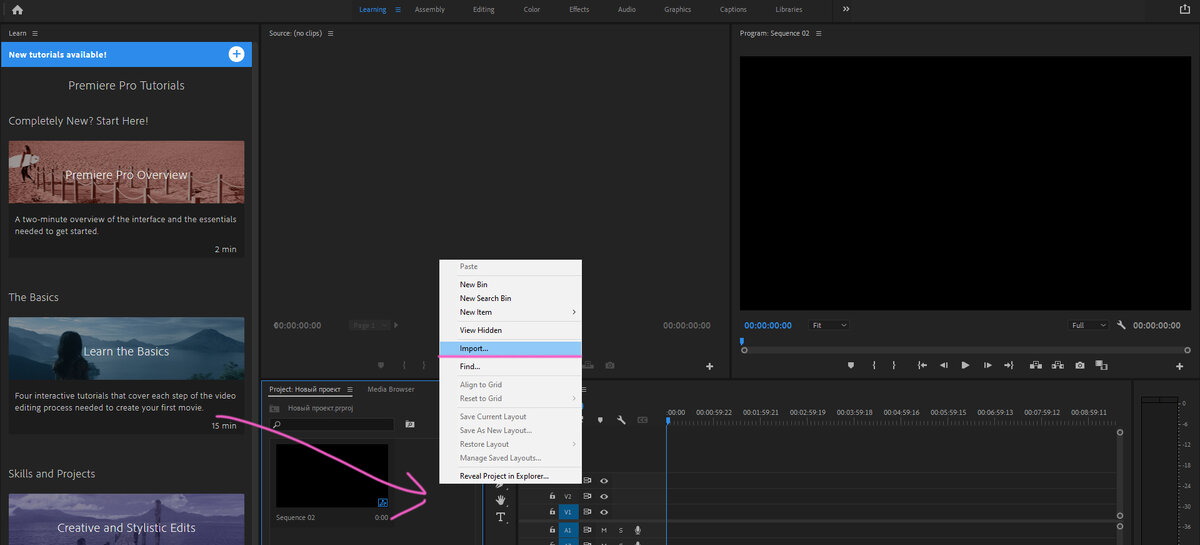Toggle track lock on V1
Viewport: 1200px width, 545px height.
click(x=552, y=511)
